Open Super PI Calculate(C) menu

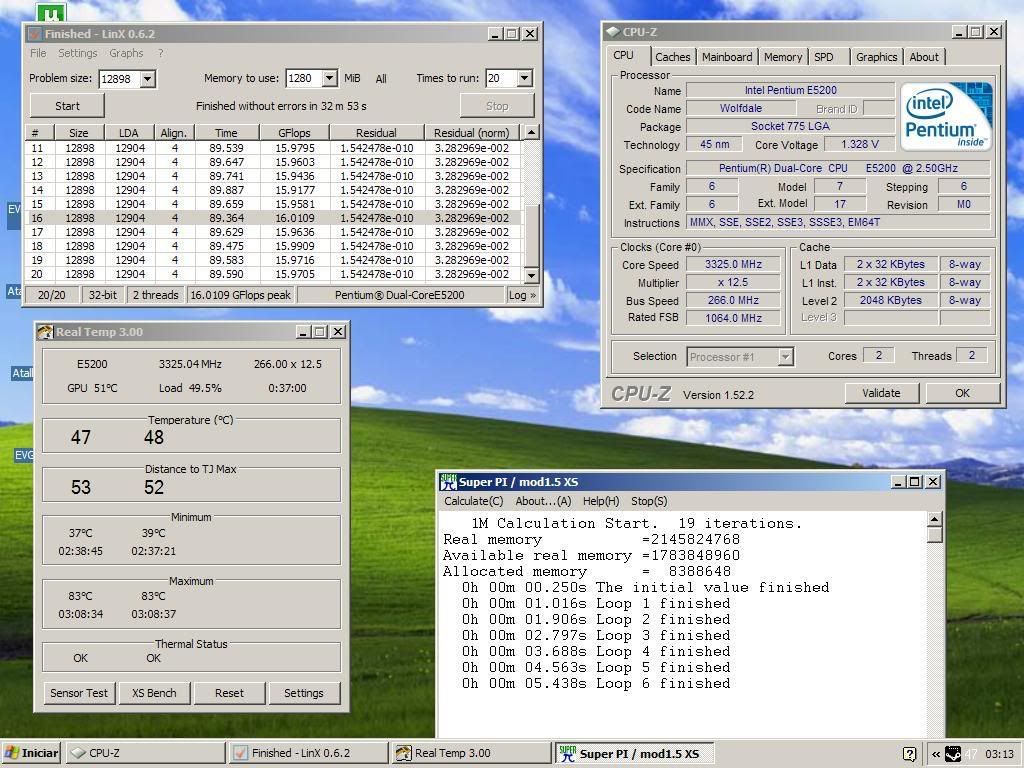coord(473,501)
